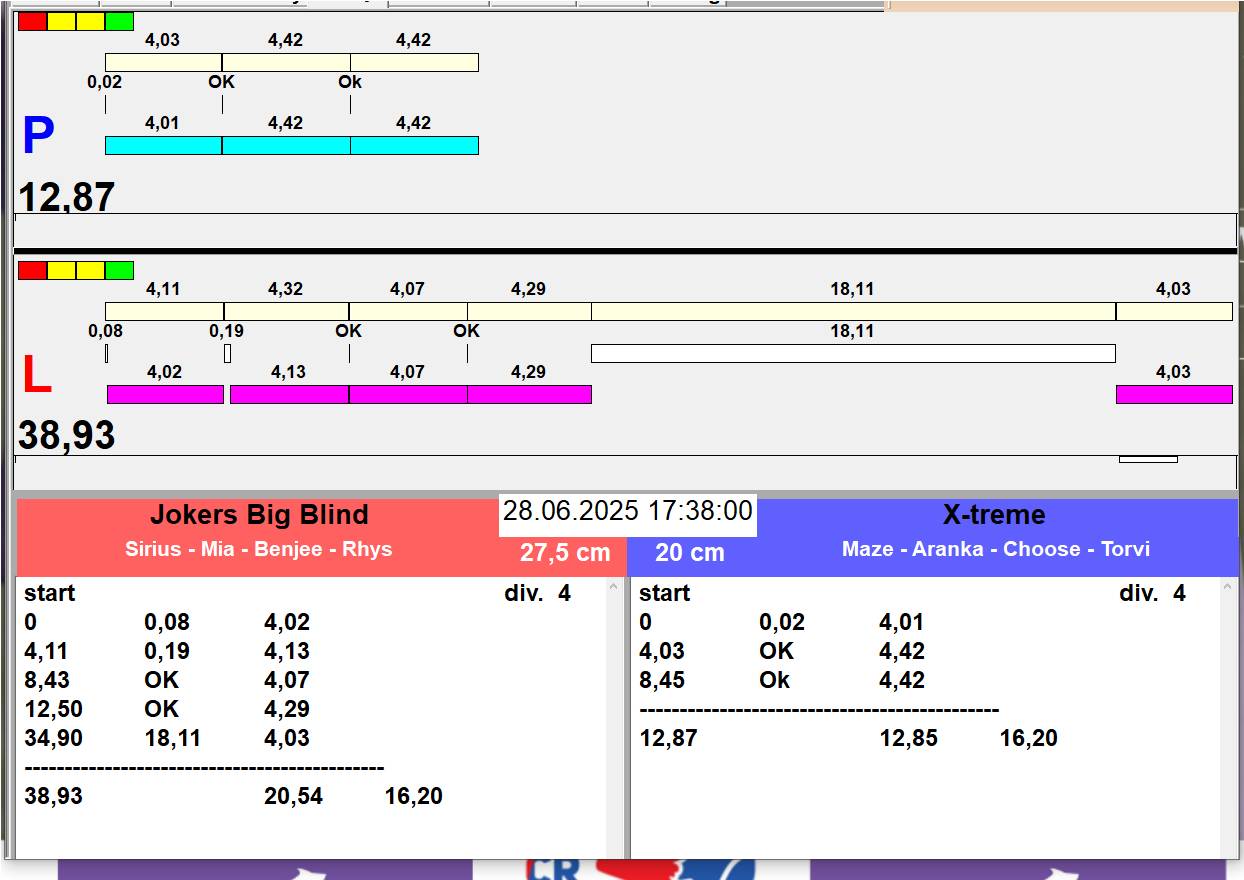
Task: Select the red L lane letter
Action: click(36, 376)
